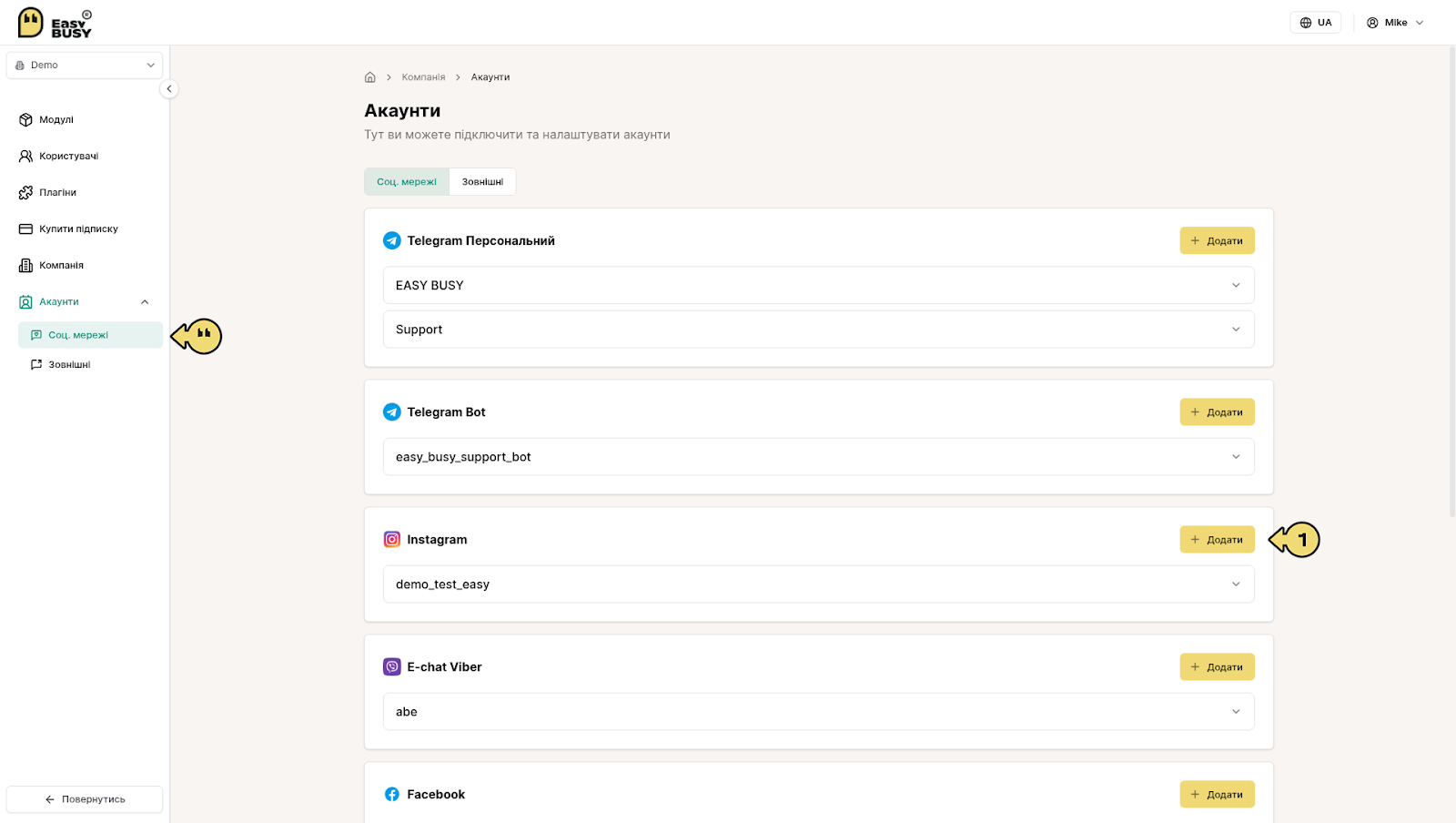This screenshot has height=823, width=1456.
Task: Expand the EASY BUSY account row
Action: 818,285
